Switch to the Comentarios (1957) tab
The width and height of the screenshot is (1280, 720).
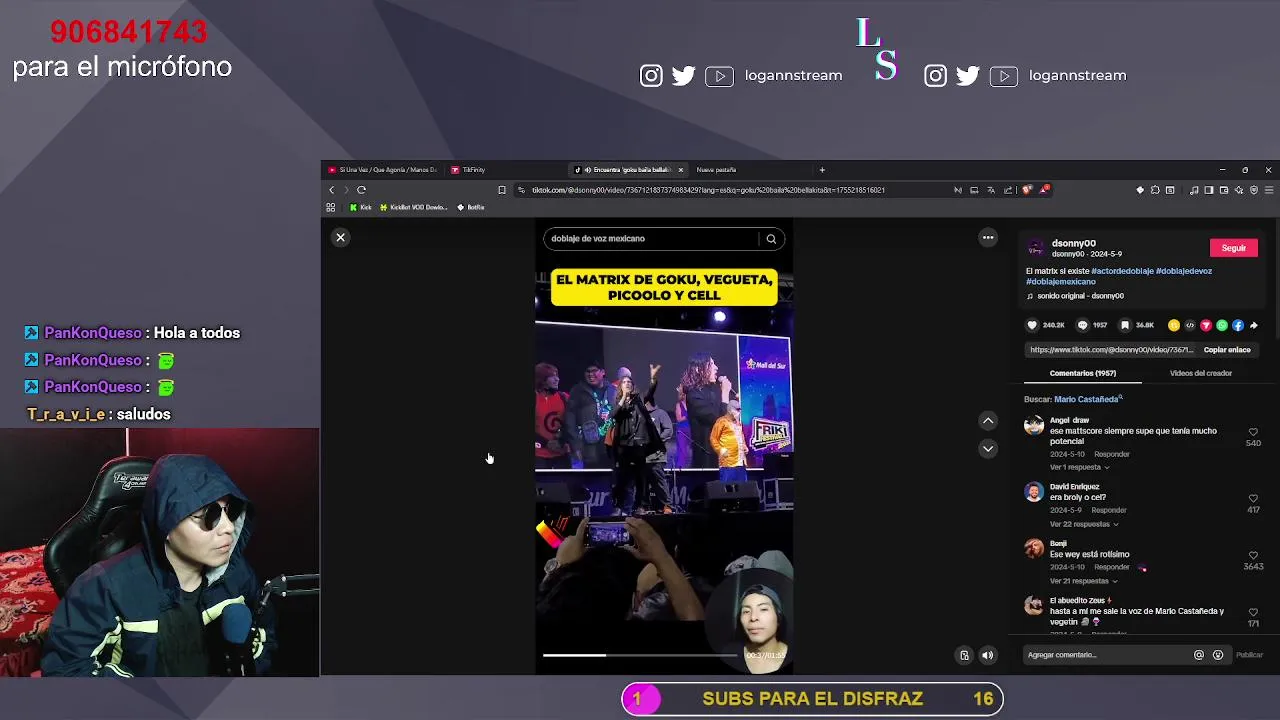coord(1083,373)
